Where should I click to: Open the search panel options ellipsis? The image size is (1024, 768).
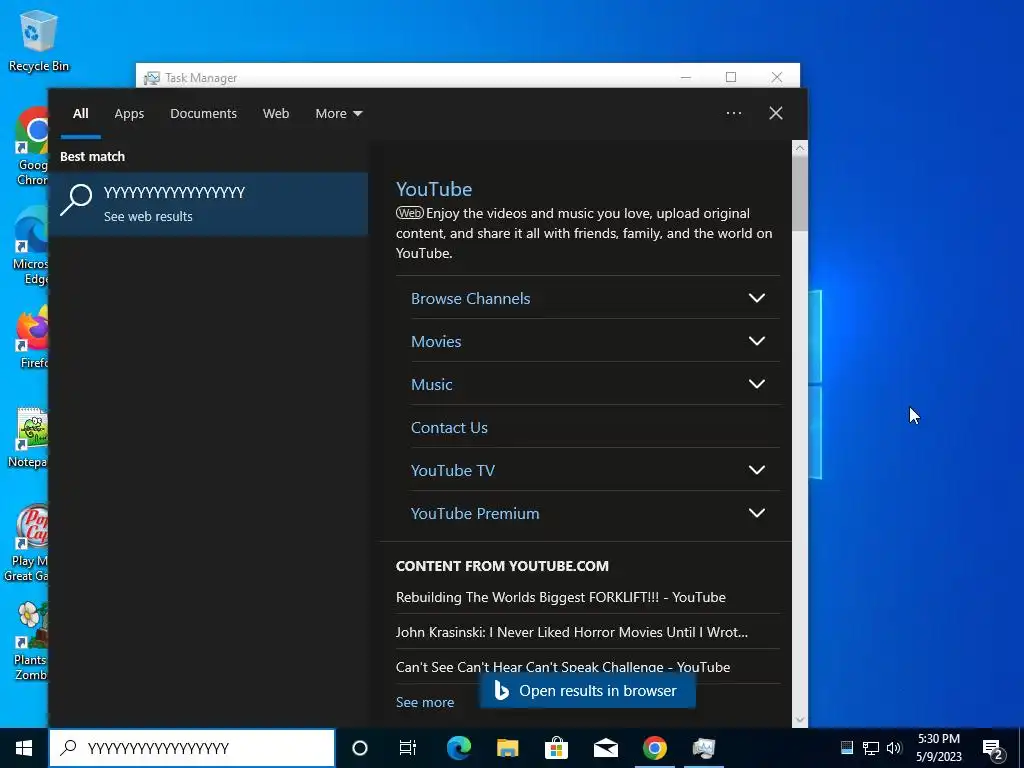[733, 113]
